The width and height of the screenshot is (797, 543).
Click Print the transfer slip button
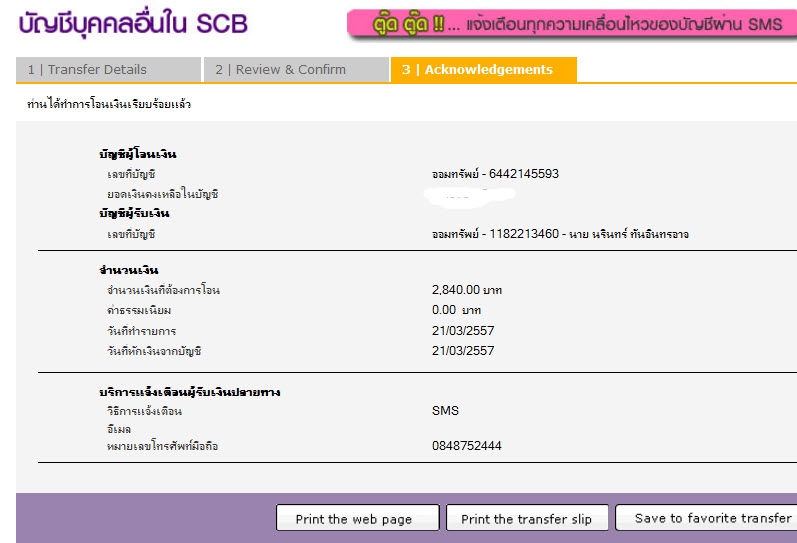(x=527, y=518)
